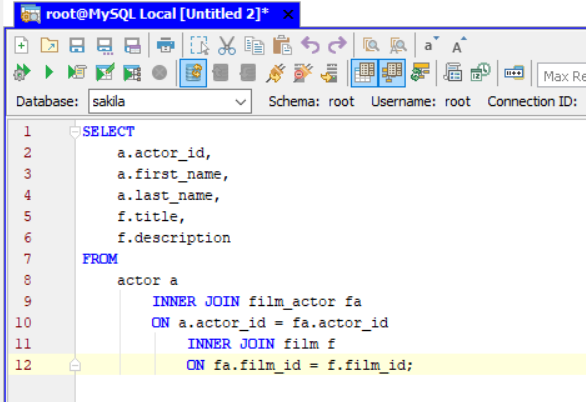This screenshot has height=402, width=586.
Task: Undo the last edit
Action: 310,46
